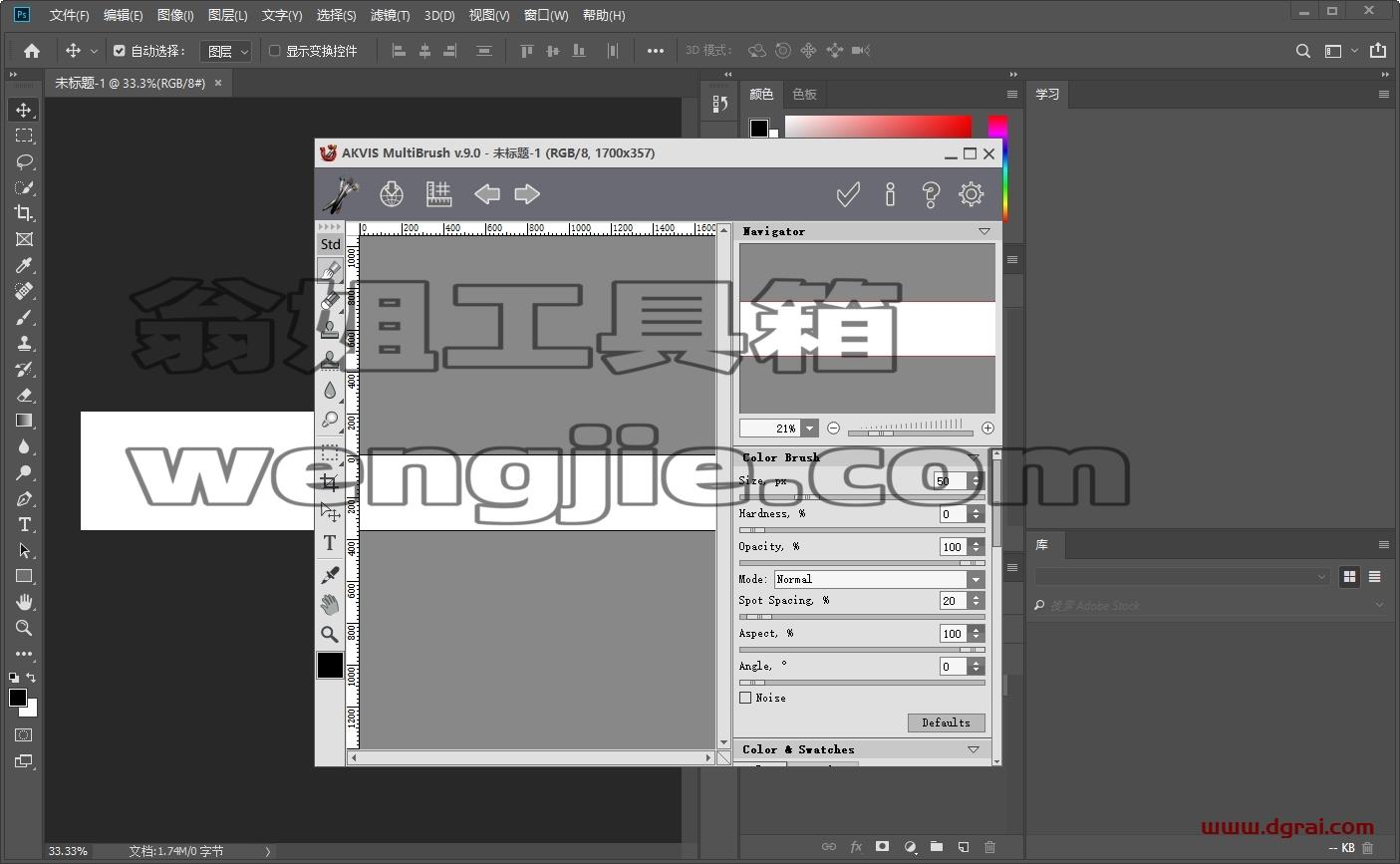Click Photoshop share icon
1400x864 pixels.
click(1378, 50)
